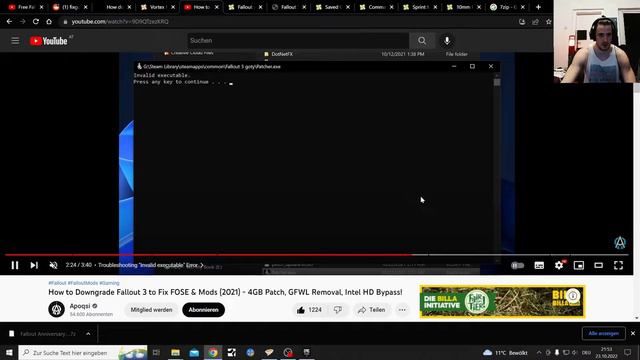
Task: Click the #Gaming hashtag link
Action: 109,283
